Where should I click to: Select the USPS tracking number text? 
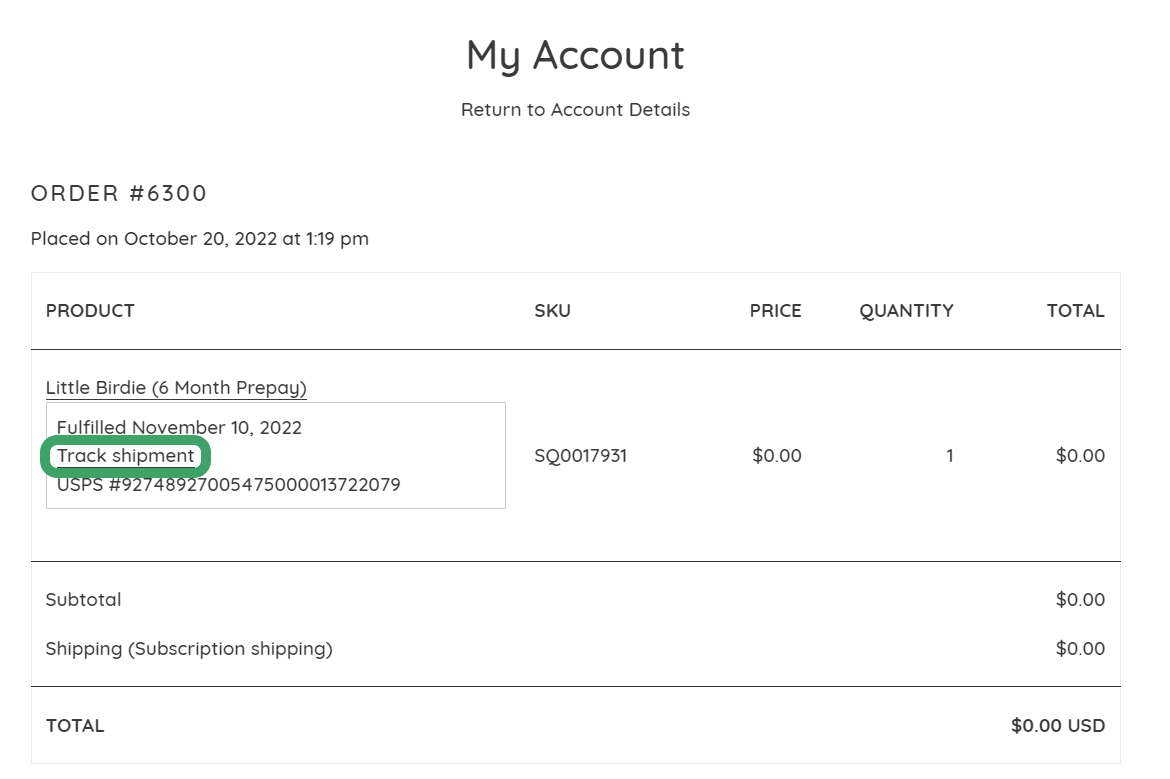228,485
